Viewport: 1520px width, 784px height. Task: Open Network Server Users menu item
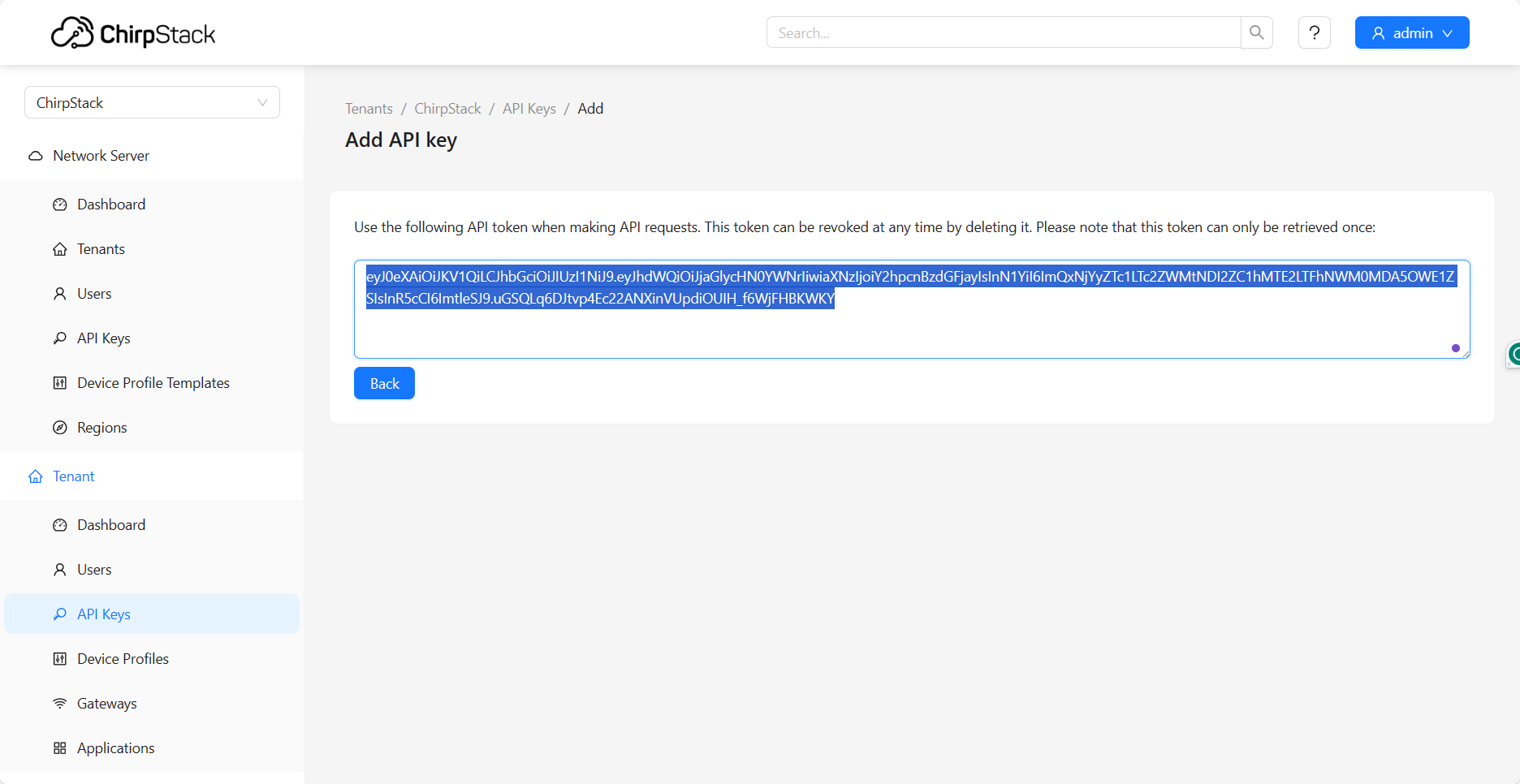click(152, 294)
